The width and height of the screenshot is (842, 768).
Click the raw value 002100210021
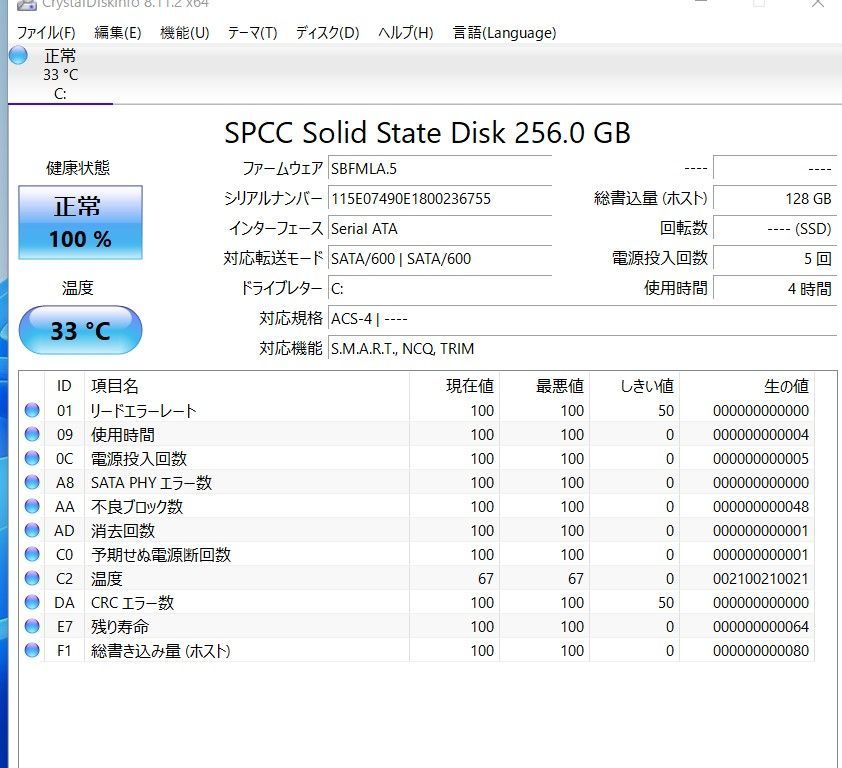(x=760, y=578)
